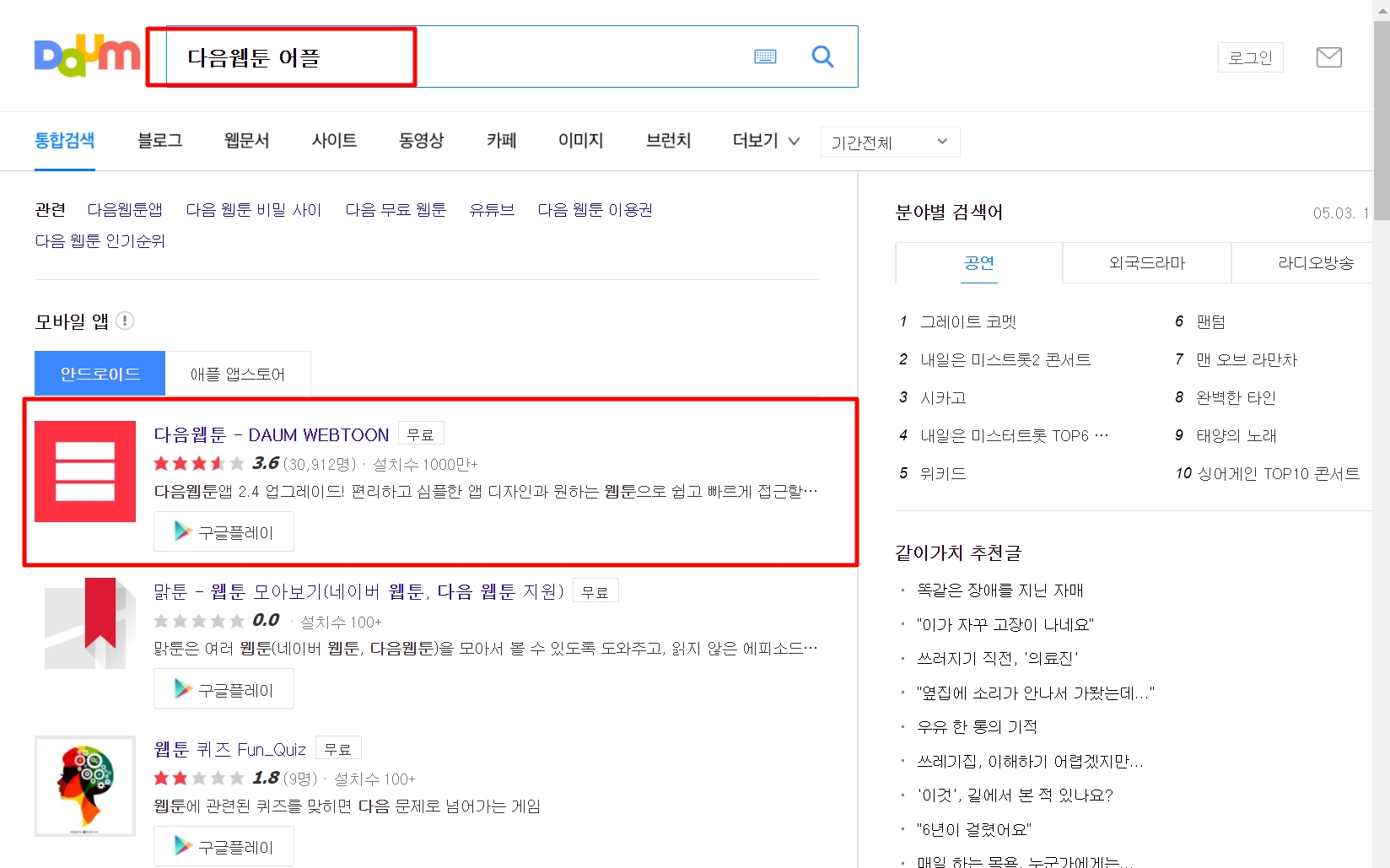Open article 똑같은 장애를 지닌 자매
This screenshot has height=868, width=1390.
pos(1000,590)
